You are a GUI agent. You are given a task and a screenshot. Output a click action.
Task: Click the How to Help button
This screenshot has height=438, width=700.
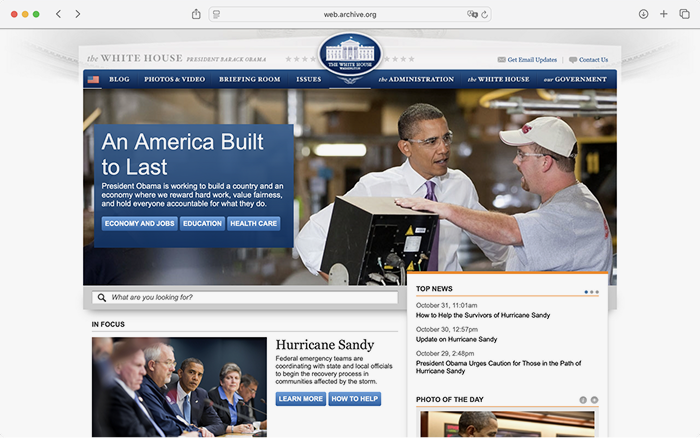click(x=354, y=399)
